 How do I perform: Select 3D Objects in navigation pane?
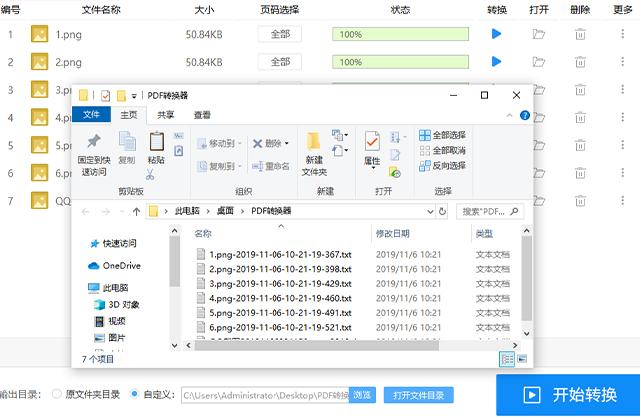pos(117,304)
